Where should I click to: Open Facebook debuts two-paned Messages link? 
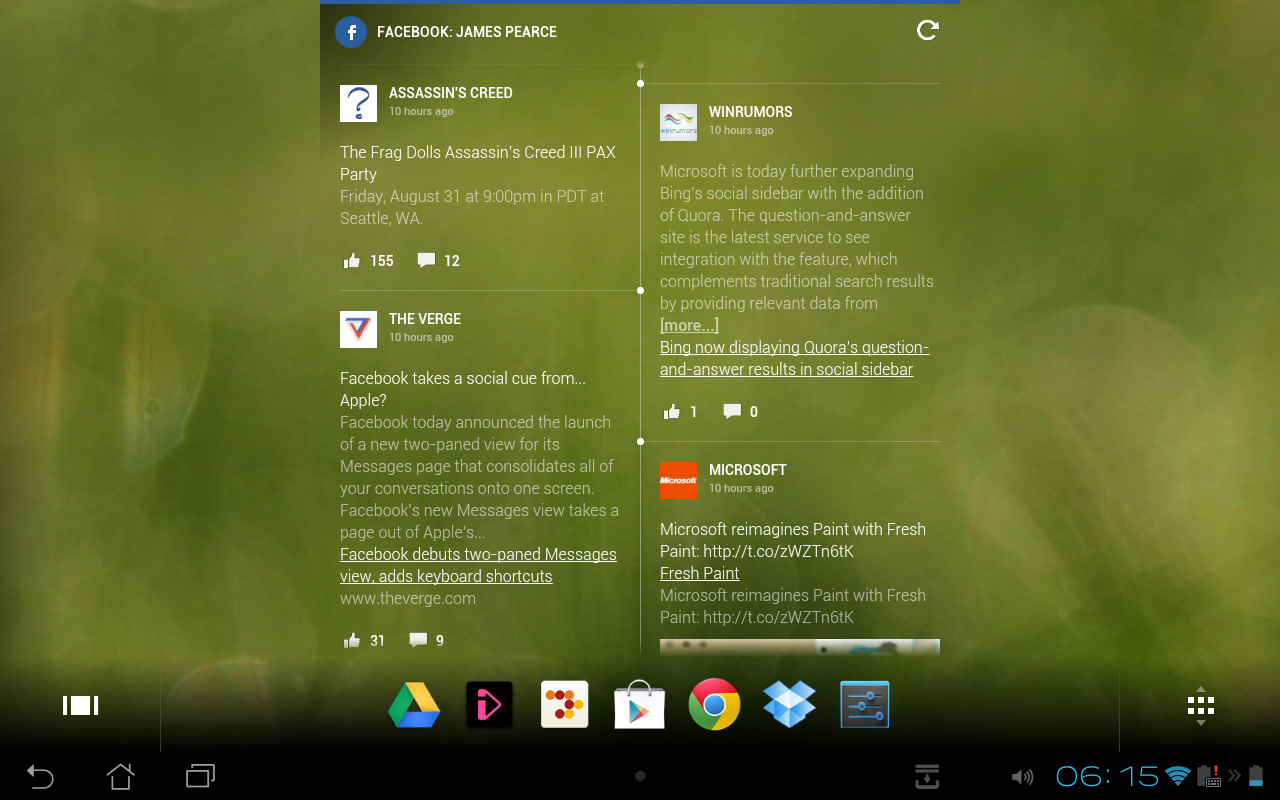click(478, 565)
